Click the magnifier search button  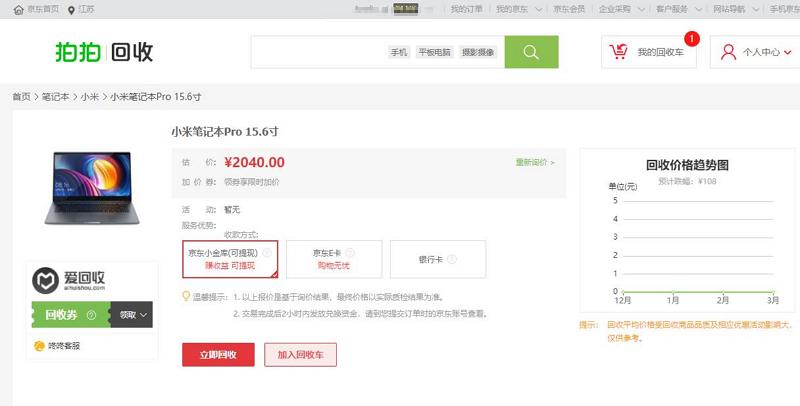pos(531,52)
